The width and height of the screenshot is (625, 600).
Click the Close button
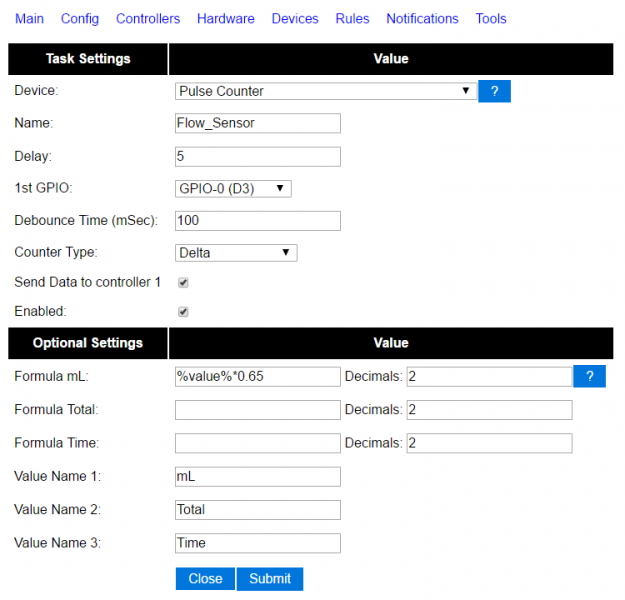205,578
